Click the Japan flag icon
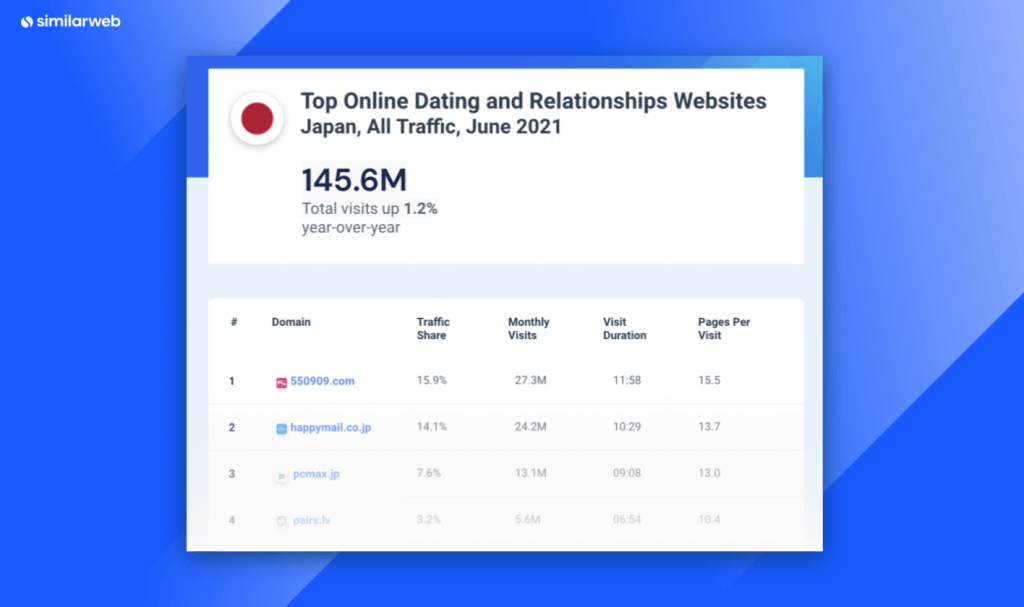The image size is (1024, 607). click(257, 119)
